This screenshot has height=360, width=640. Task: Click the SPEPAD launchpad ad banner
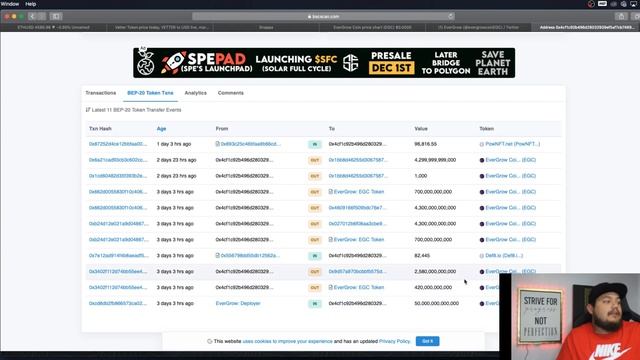(x=324, y=63)
